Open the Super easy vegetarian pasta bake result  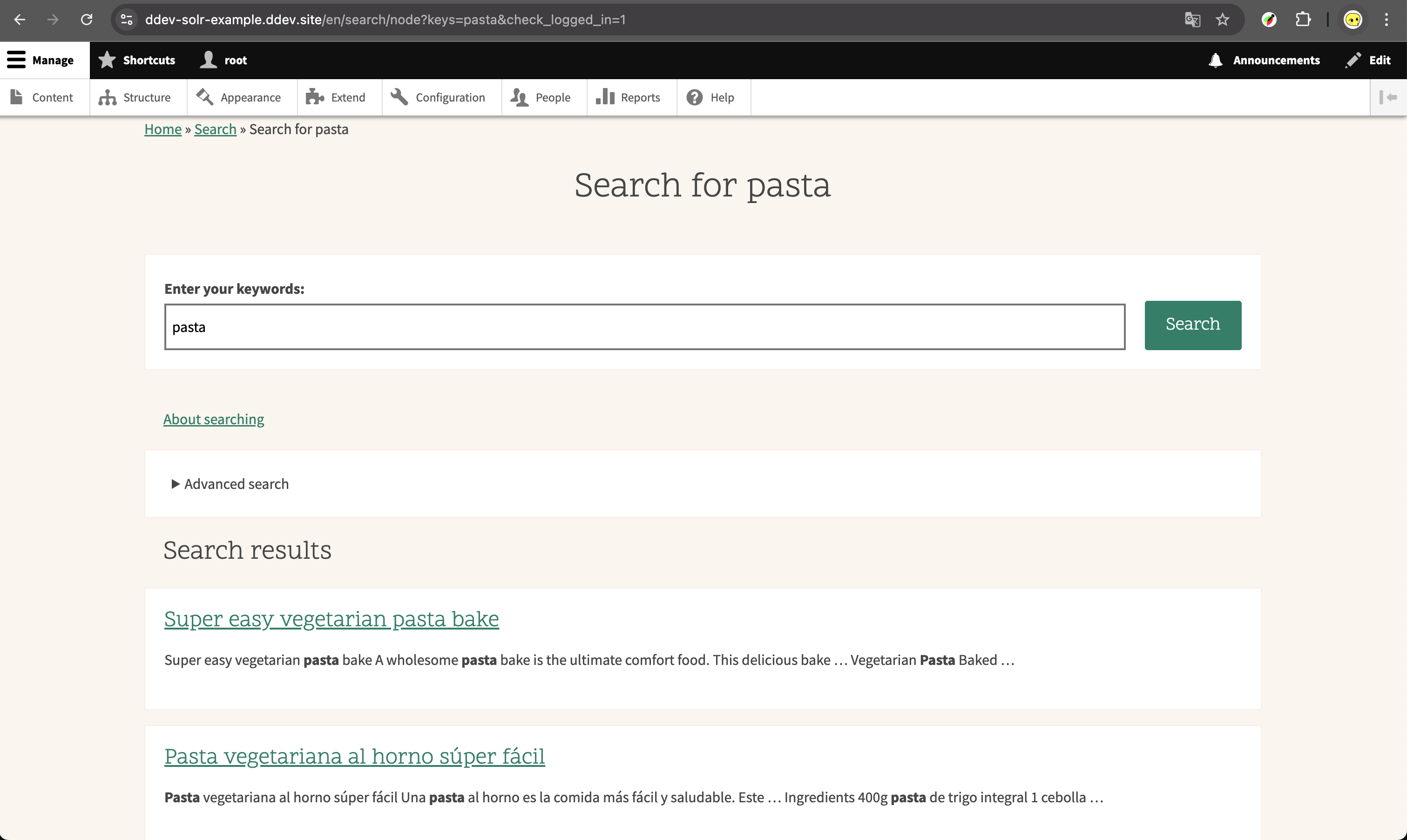point(331,619)
